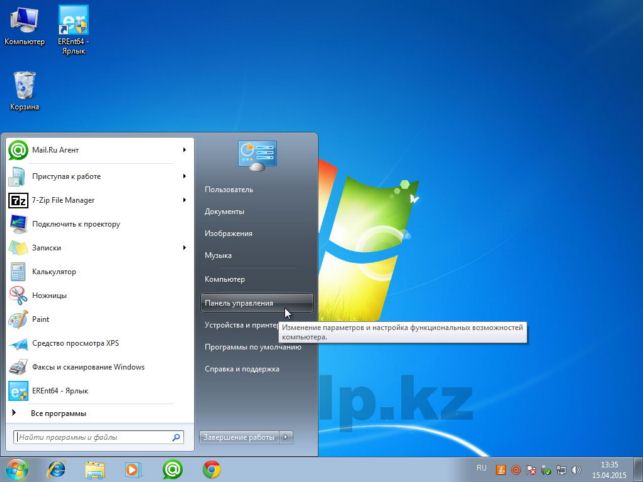This screenshot has height=482, width=643.
Task: Expand the 7-Zip File Manager jump list arrow
Action: click(185, 200)
